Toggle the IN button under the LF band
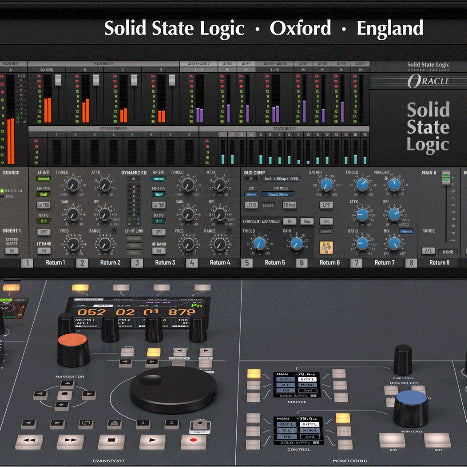467x467 pixels. point(44,251)
